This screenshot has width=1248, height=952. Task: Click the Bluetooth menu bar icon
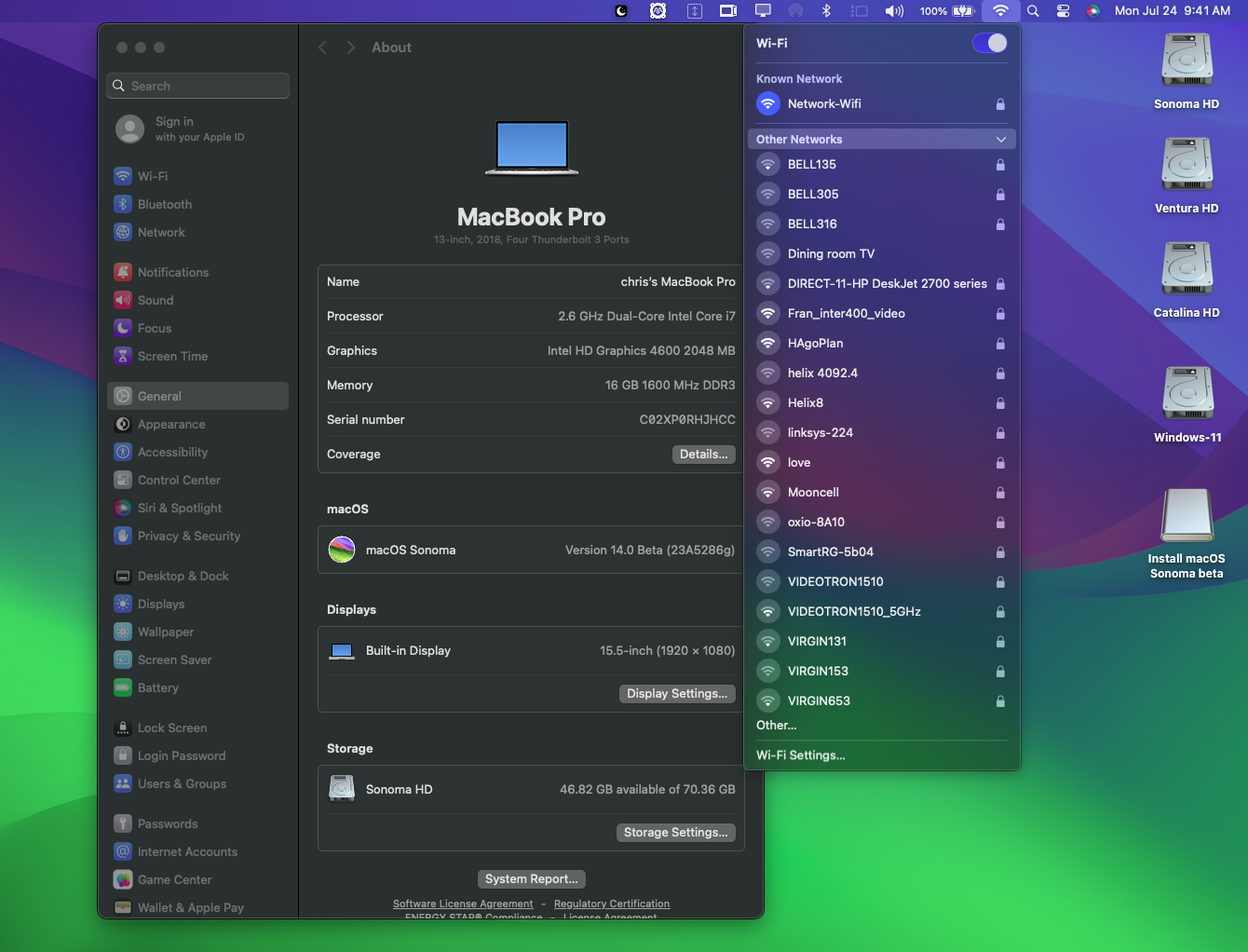point(826,11)
